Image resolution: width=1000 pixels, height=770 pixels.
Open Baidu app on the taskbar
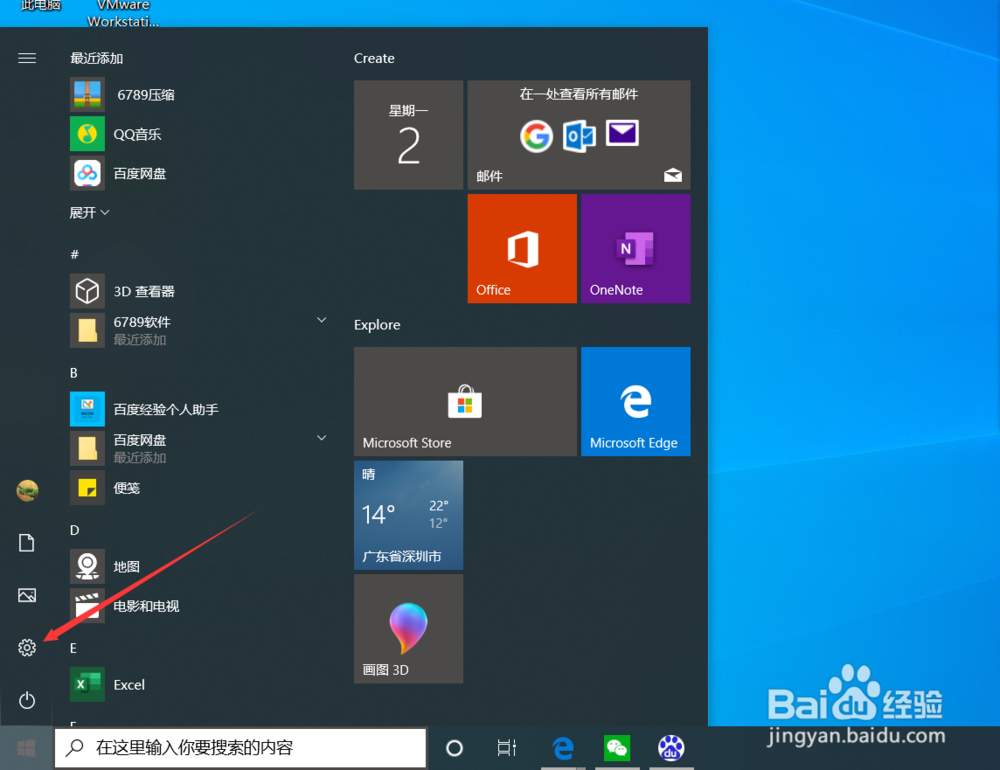point(671,748)
